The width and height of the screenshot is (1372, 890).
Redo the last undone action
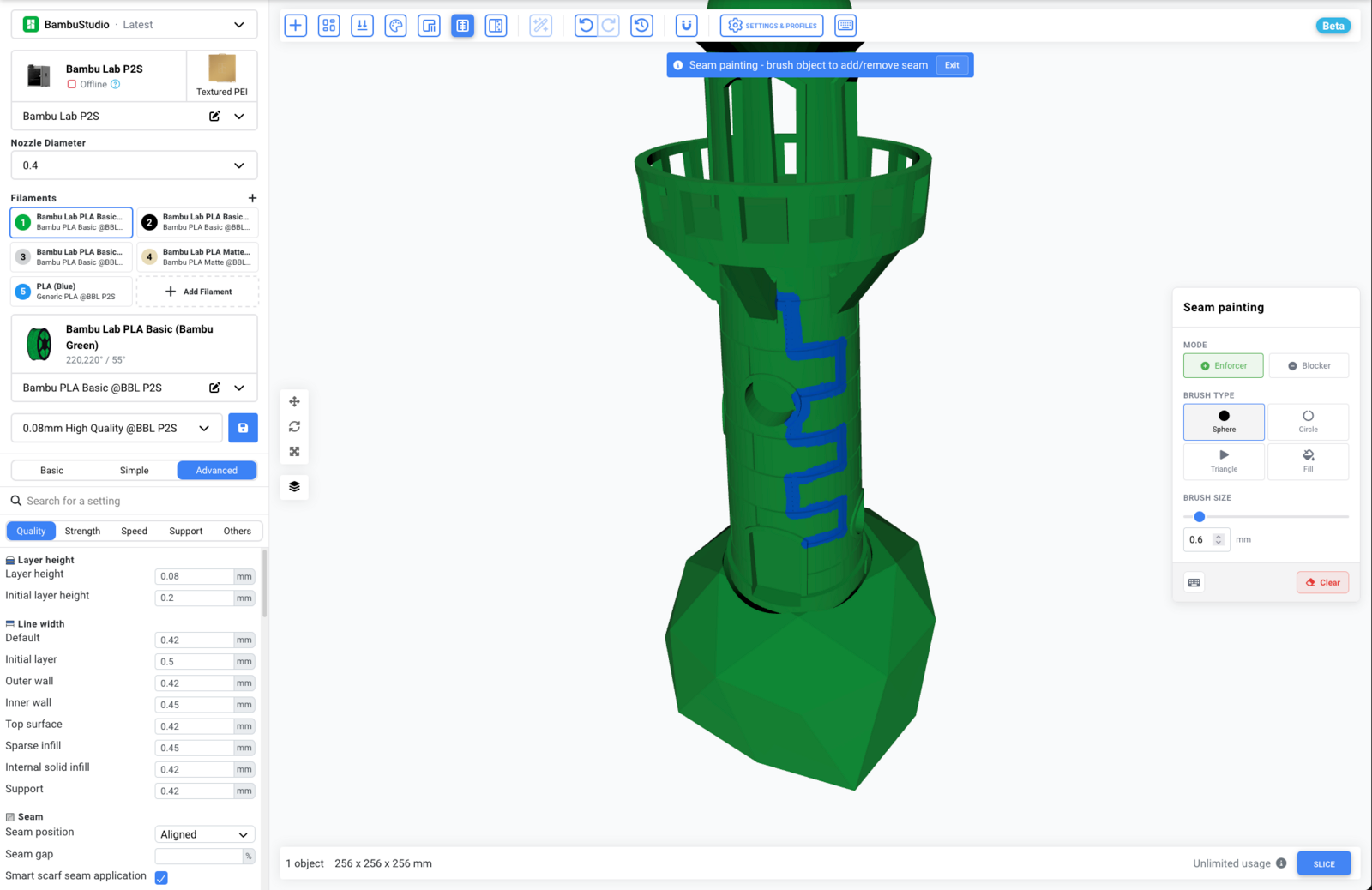coord(609,26)
